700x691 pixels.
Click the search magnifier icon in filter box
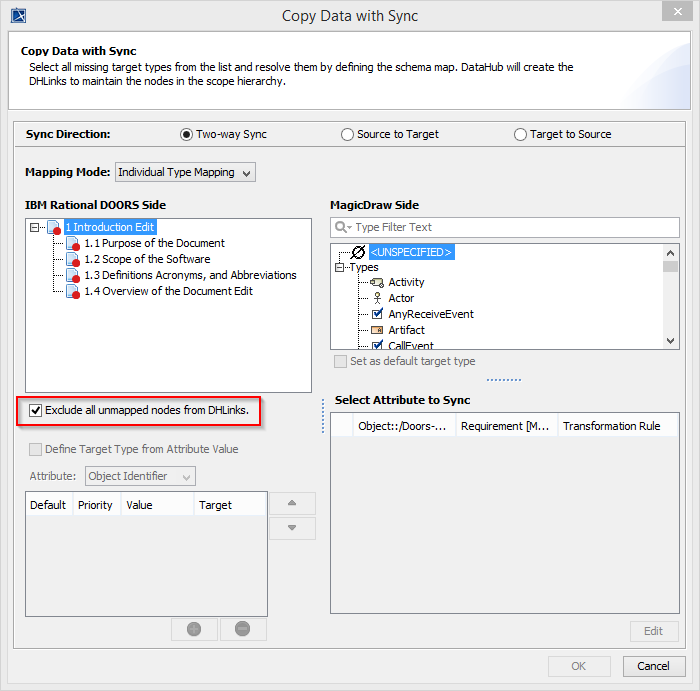click(x=343, y=227)
